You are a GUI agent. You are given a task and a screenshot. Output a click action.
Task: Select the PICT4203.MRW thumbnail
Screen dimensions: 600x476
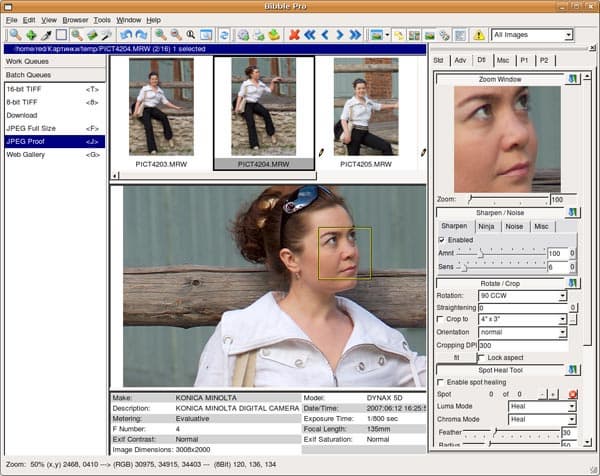161,112
